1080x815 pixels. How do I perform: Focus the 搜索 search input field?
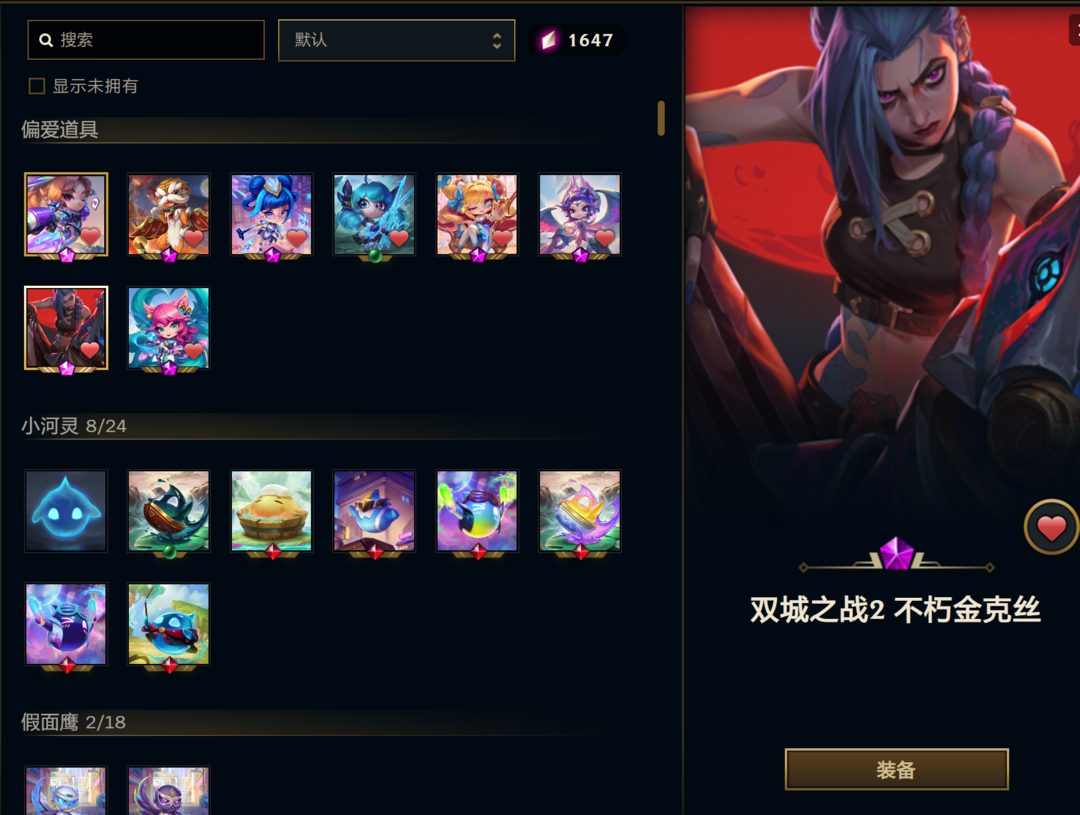coord(146,40)
